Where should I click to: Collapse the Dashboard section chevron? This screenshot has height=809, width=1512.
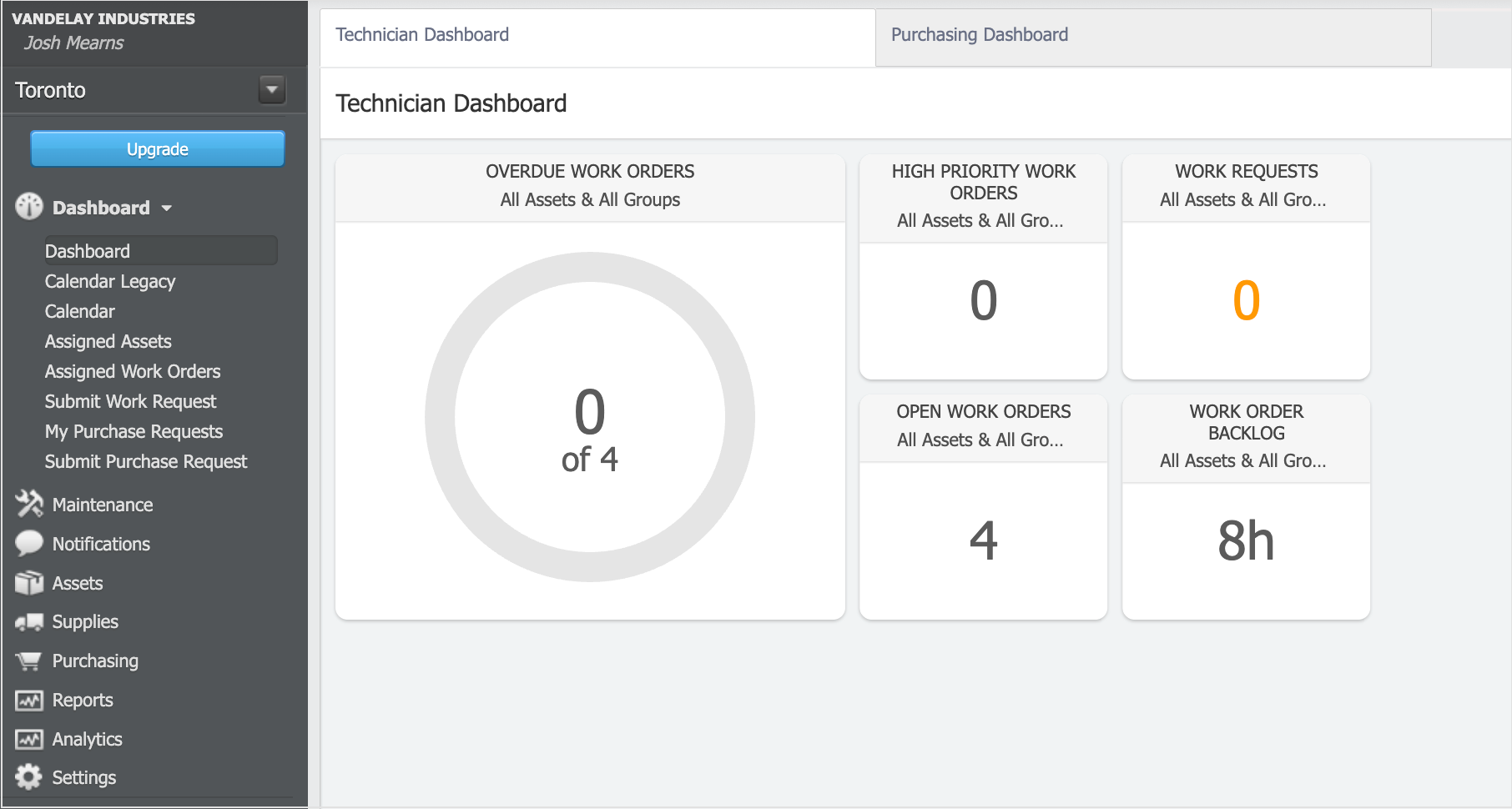pyautogui.click(x=166, y=209)
